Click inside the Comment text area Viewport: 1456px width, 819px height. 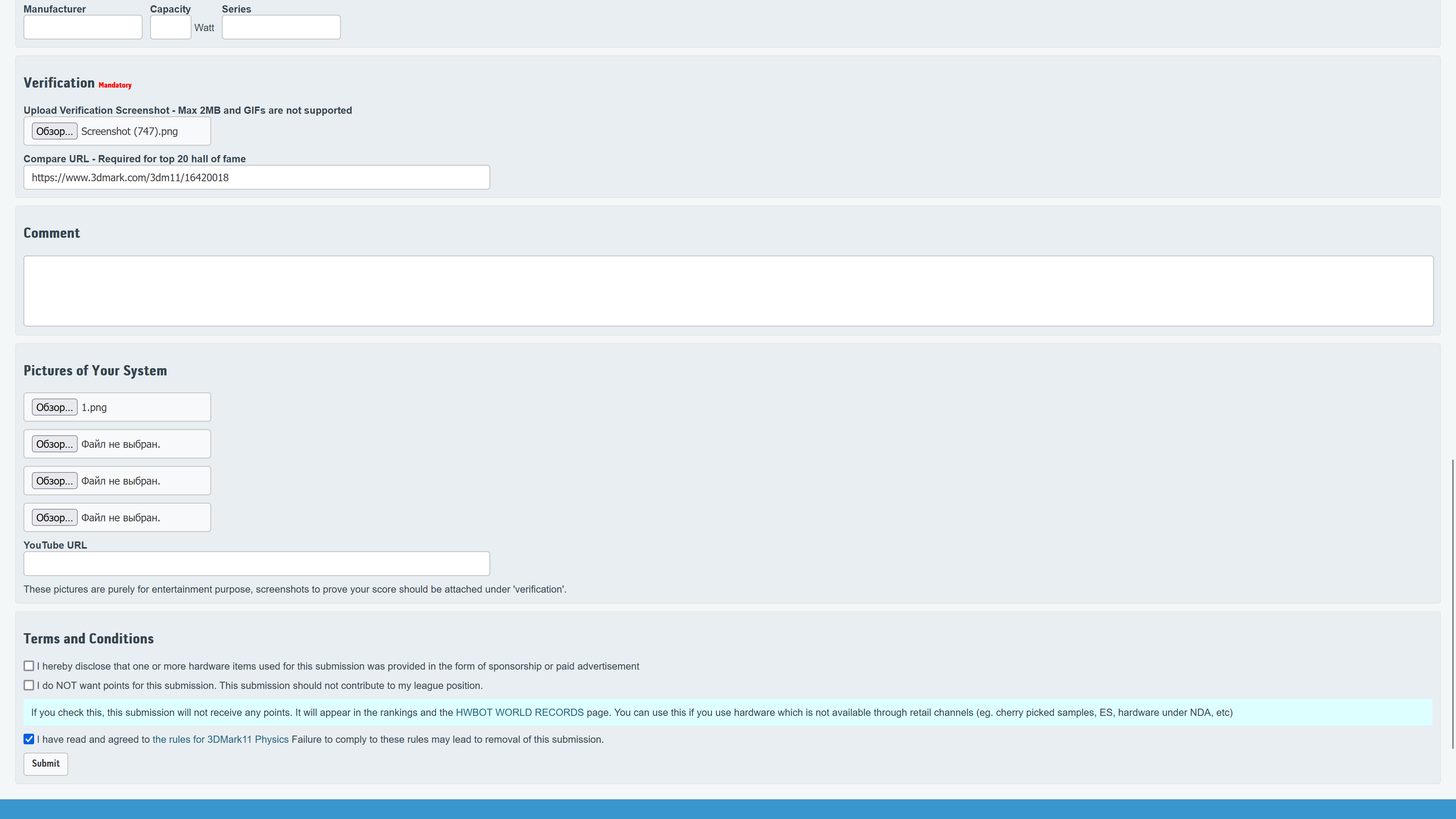(728, 290)
